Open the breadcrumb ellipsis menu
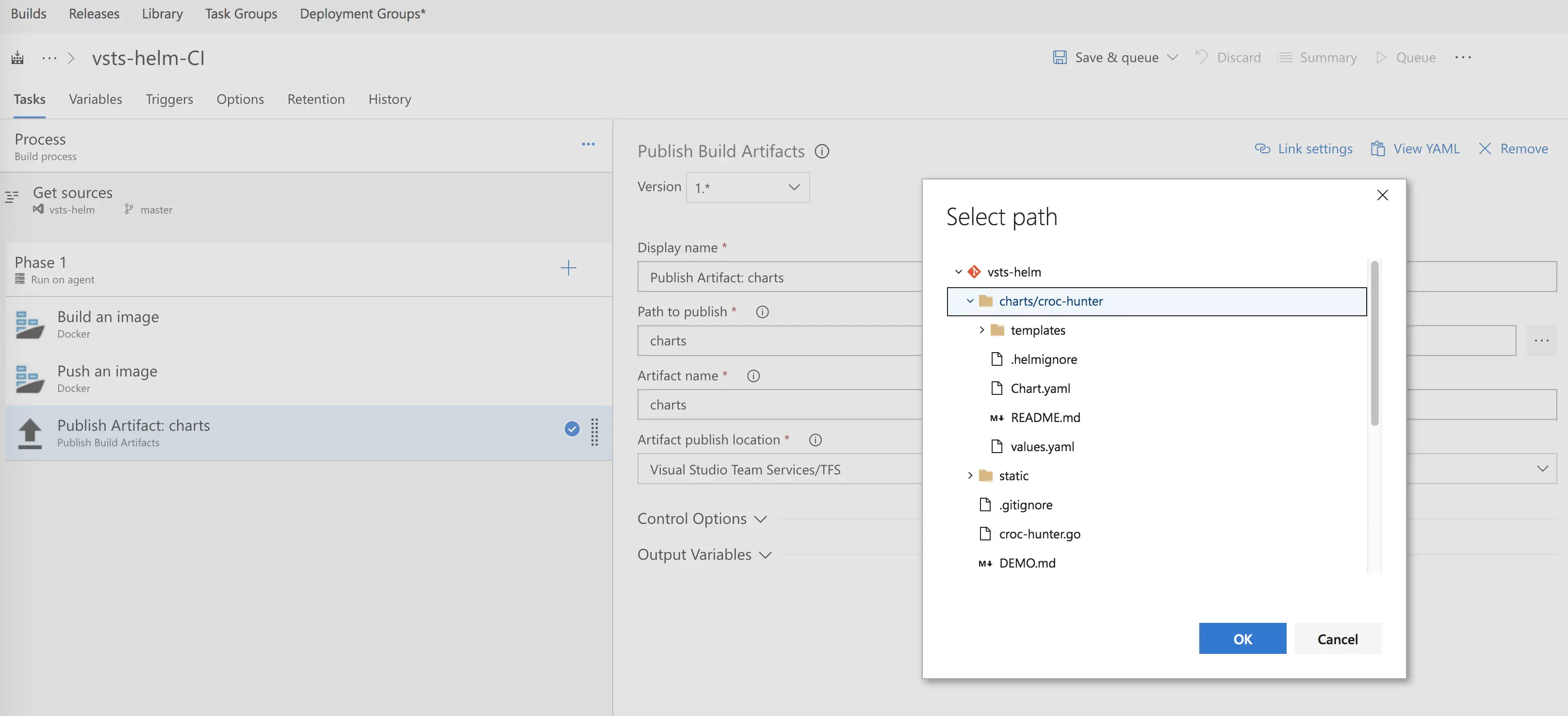This screenshot has height=716, width=1568. [49, 58]
